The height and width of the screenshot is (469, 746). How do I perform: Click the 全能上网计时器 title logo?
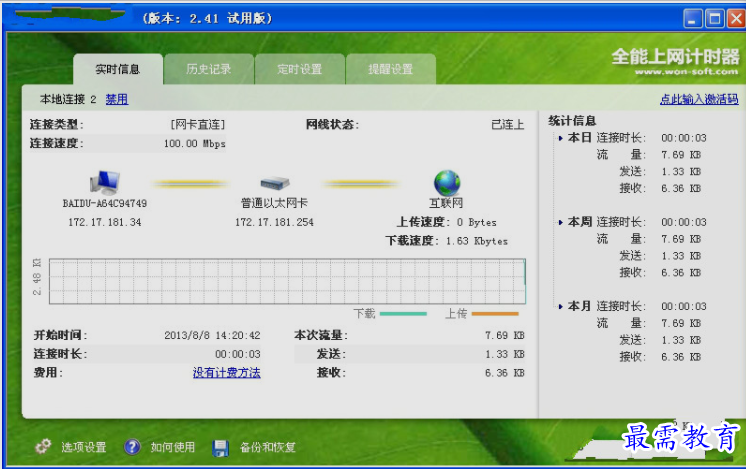coord(675,57)
